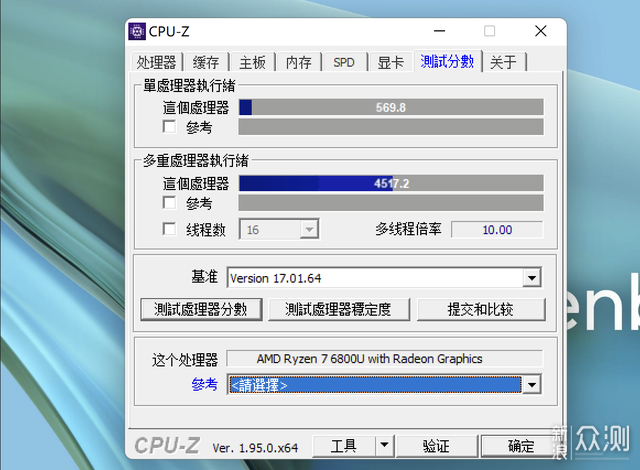This screenshot has height=470, width=640.
Task: Click the 工具 button
Action: click(344, 446)
